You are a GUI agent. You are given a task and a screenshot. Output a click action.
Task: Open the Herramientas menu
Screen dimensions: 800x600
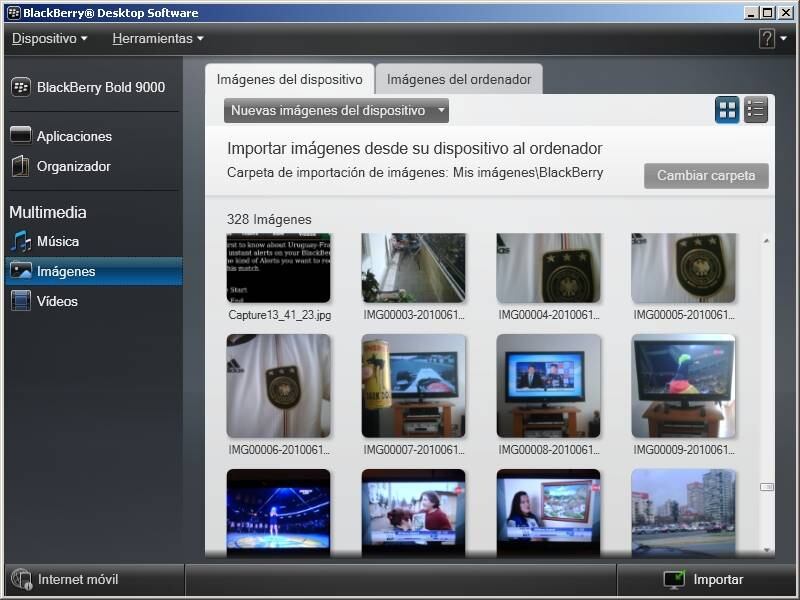157,39
